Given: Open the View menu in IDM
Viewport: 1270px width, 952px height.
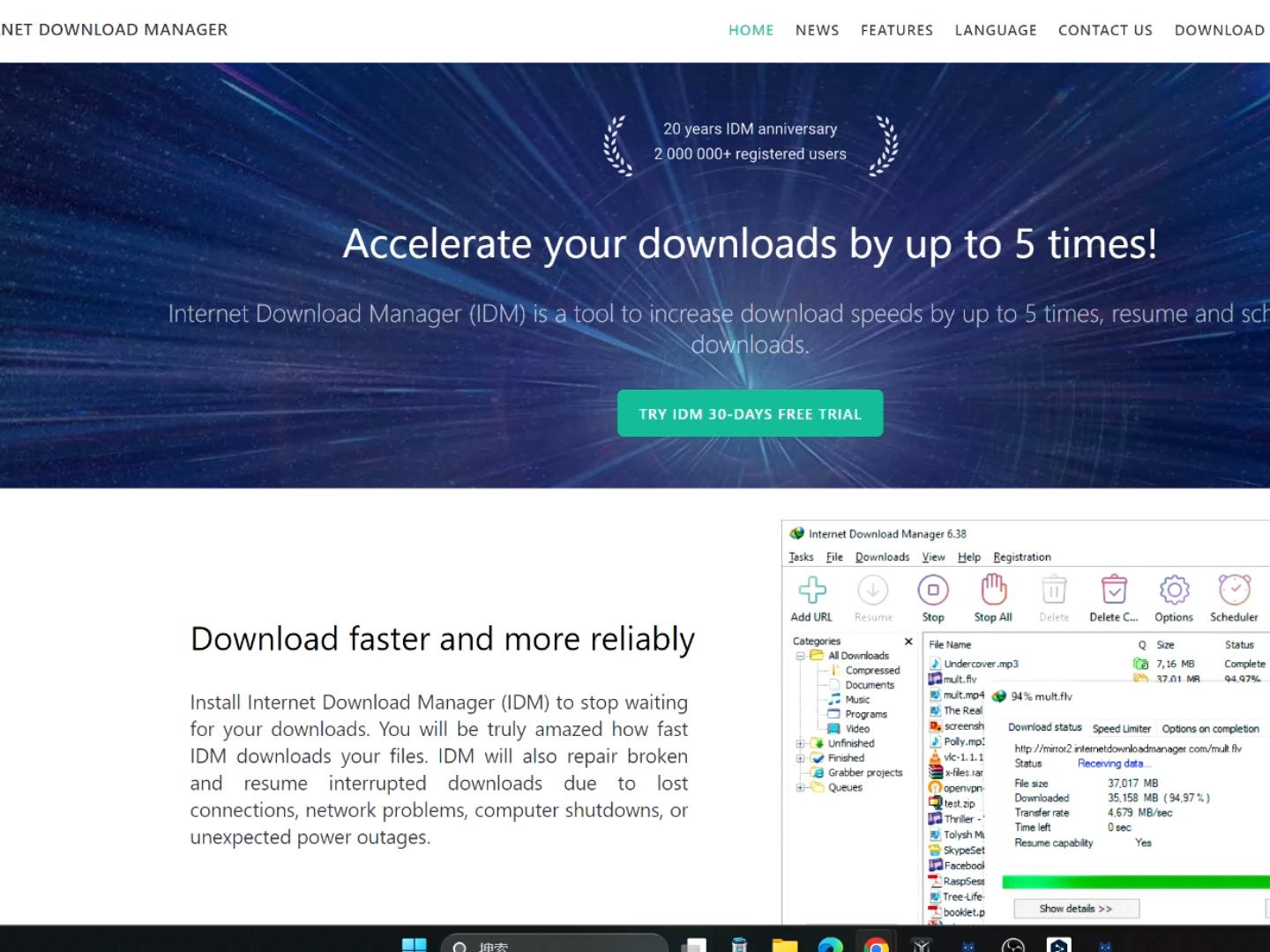Looking at the screenshot, I should 933,557.
